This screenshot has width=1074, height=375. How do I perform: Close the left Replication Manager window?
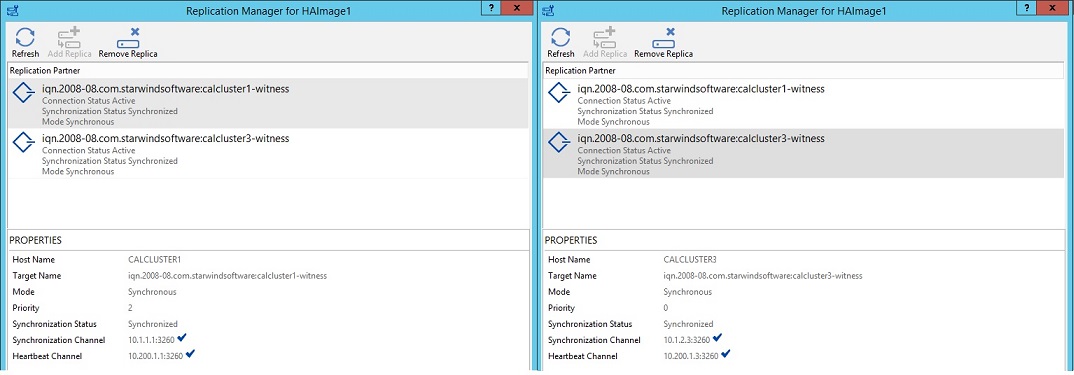point(517,8)
